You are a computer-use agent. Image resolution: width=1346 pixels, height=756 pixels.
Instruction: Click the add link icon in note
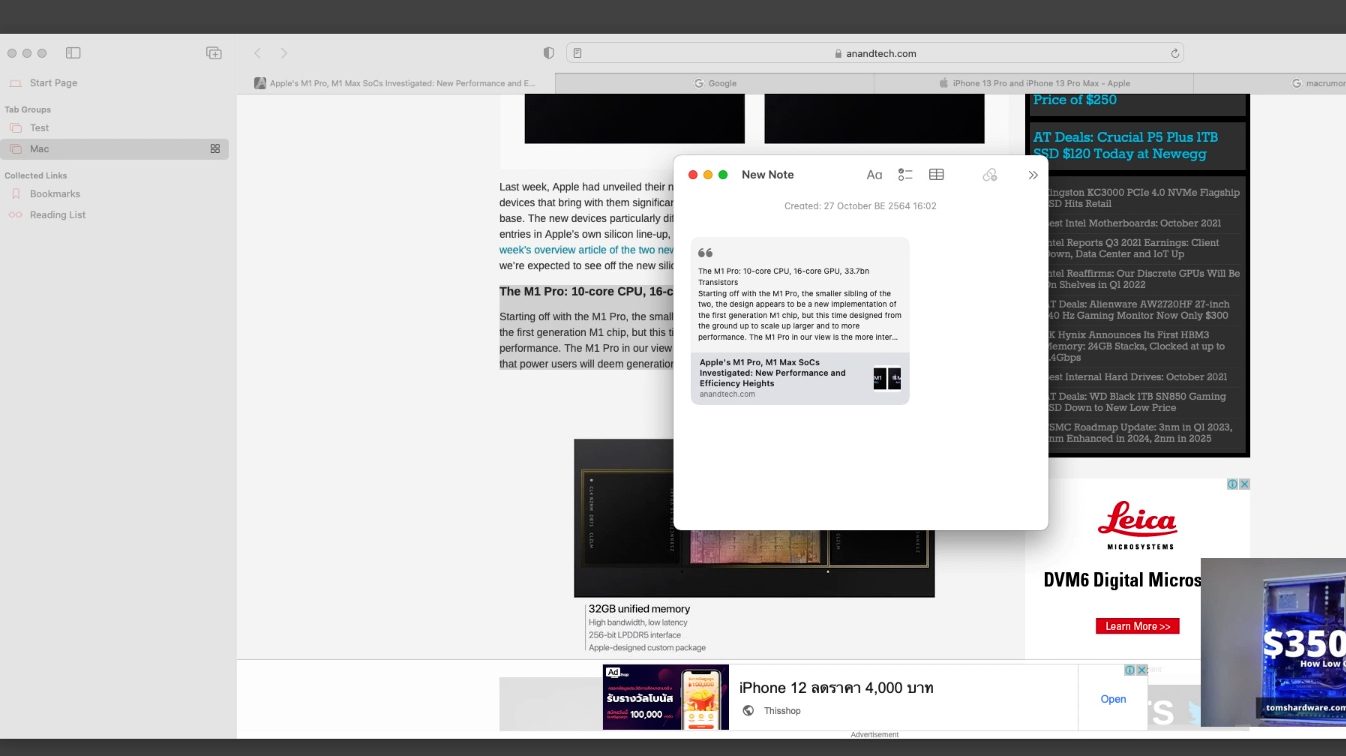coord(990,175)
